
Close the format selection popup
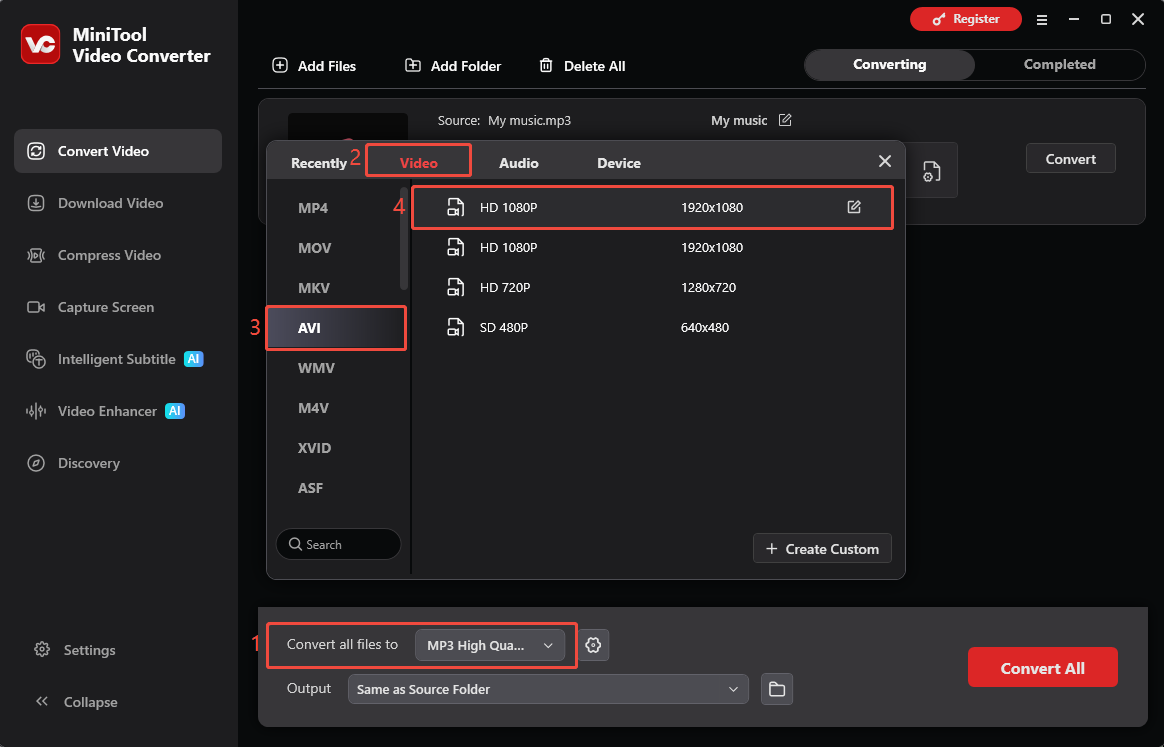tap(885, 161)
